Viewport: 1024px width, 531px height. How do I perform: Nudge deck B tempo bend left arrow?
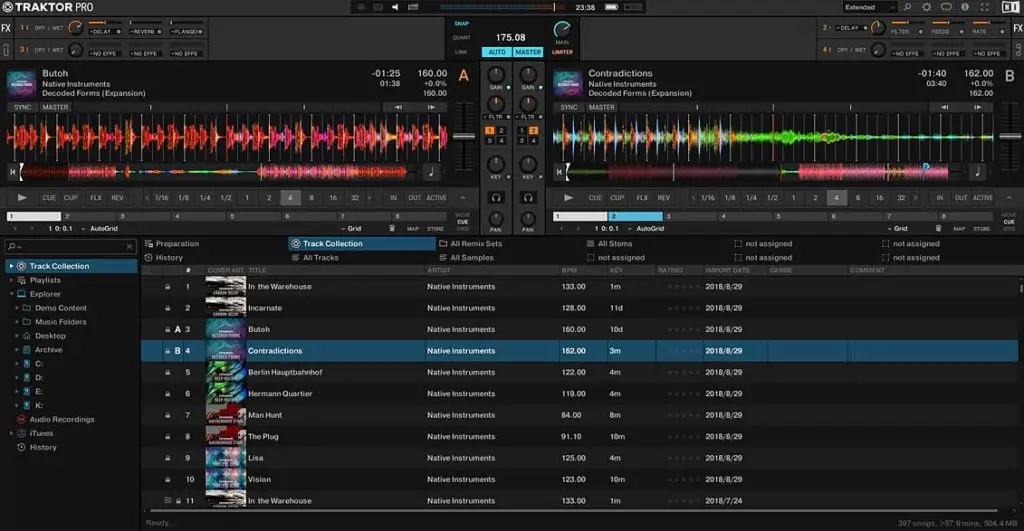coord(944,107)
